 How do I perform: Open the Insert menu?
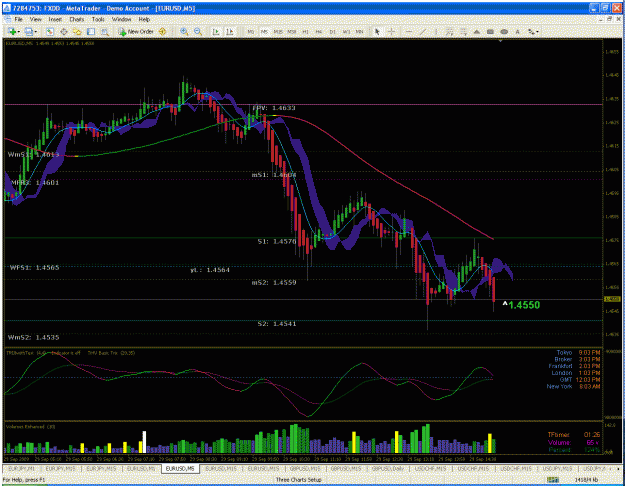pos(55,19)
